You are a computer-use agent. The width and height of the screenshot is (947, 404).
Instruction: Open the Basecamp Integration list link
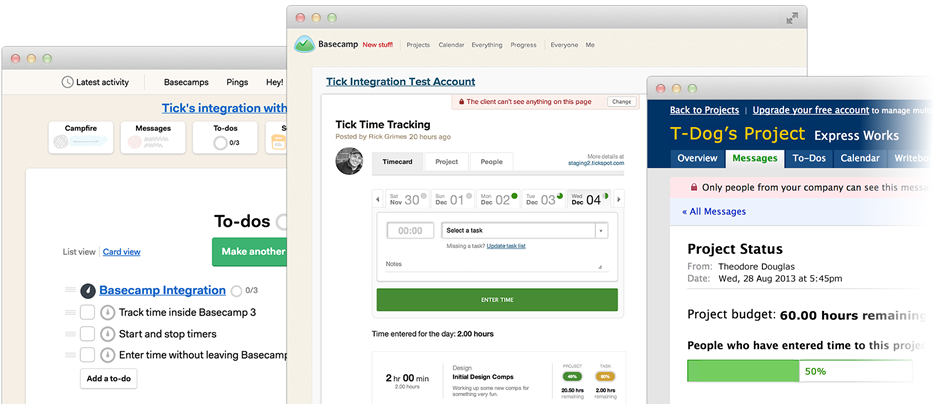(x=162, y=290)
